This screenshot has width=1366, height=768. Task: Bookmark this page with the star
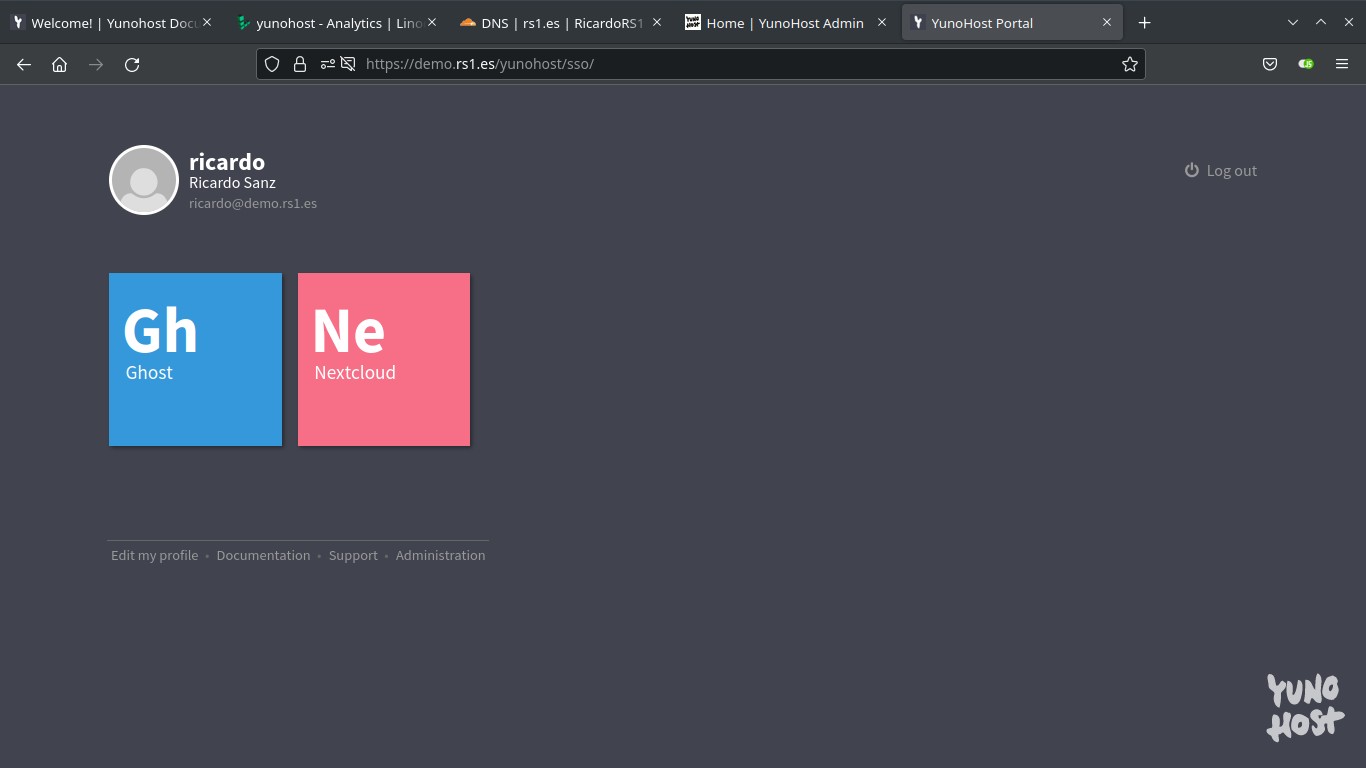[1130, 64]
